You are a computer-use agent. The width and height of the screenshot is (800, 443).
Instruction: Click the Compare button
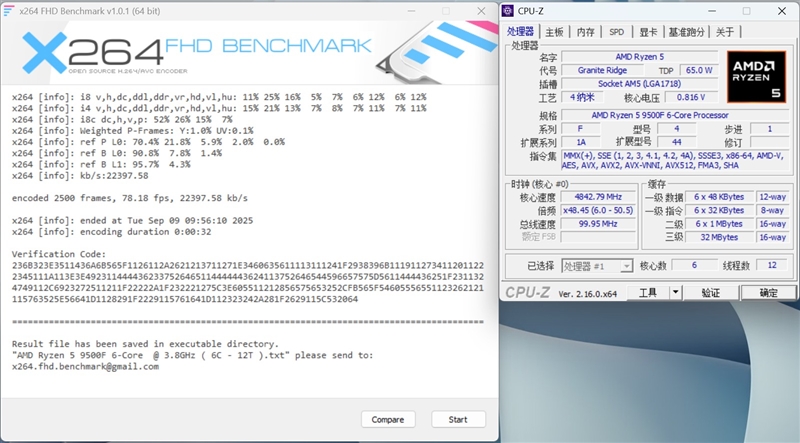(x=388, y=419)
